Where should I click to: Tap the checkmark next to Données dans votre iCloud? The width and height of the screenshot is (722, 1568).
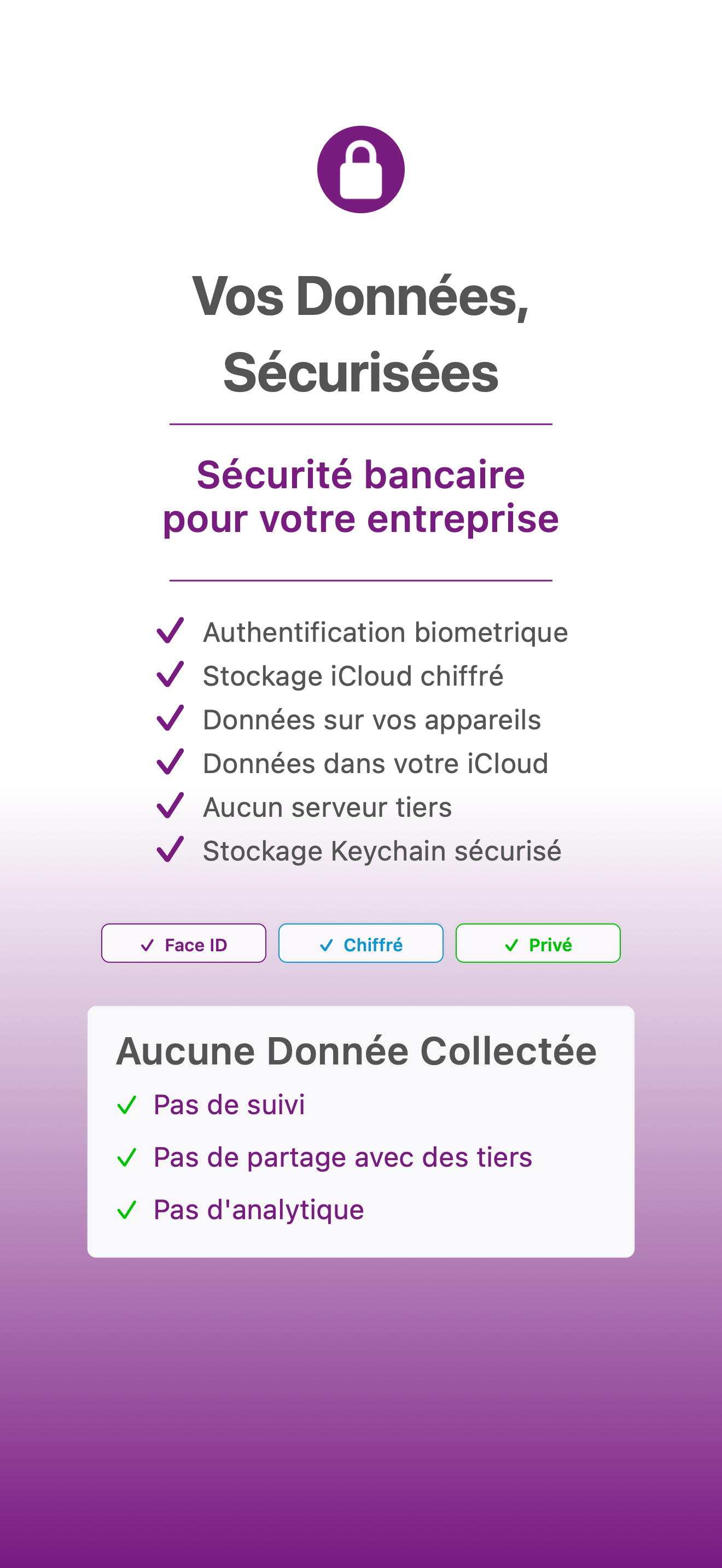pyautogui.click(x=170, y=762)
